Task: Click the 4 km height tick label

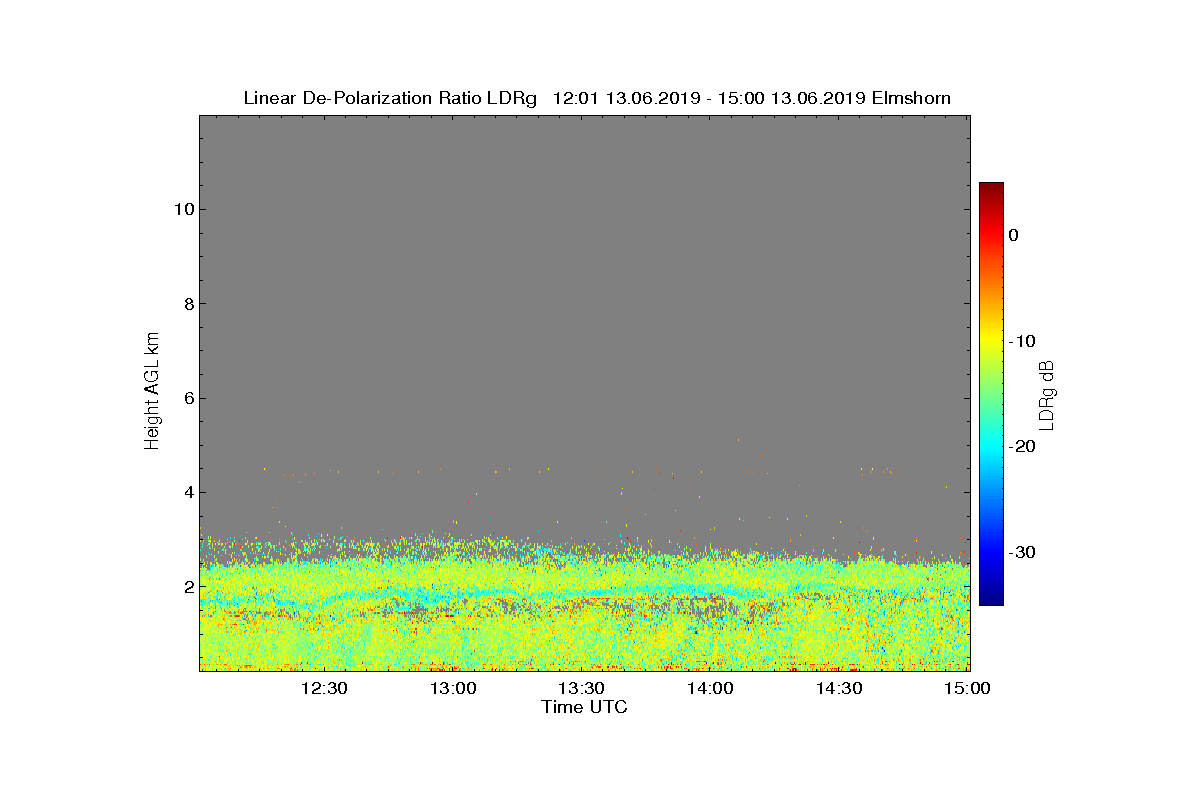Action: (x=189, y=492)
